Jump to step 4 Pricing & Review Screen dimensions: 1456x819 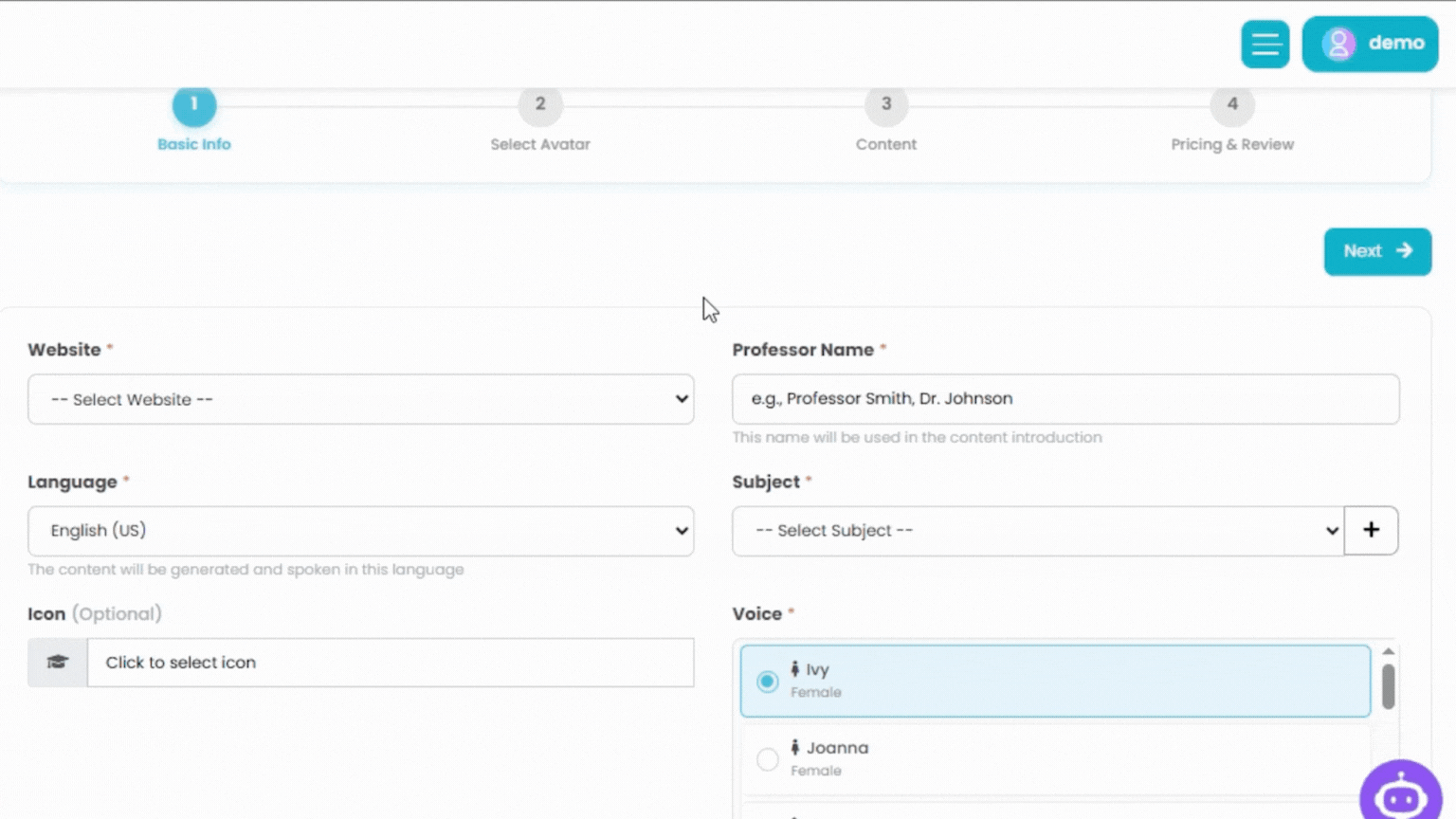(x=1232, y=105)
